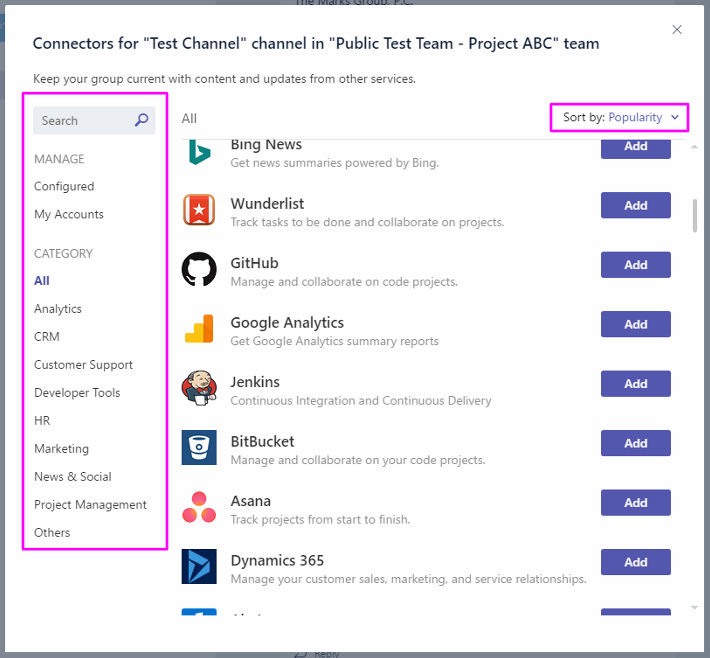Click the scrollbar up arrow
Screen dimensions: 710x658
point(695,147)
